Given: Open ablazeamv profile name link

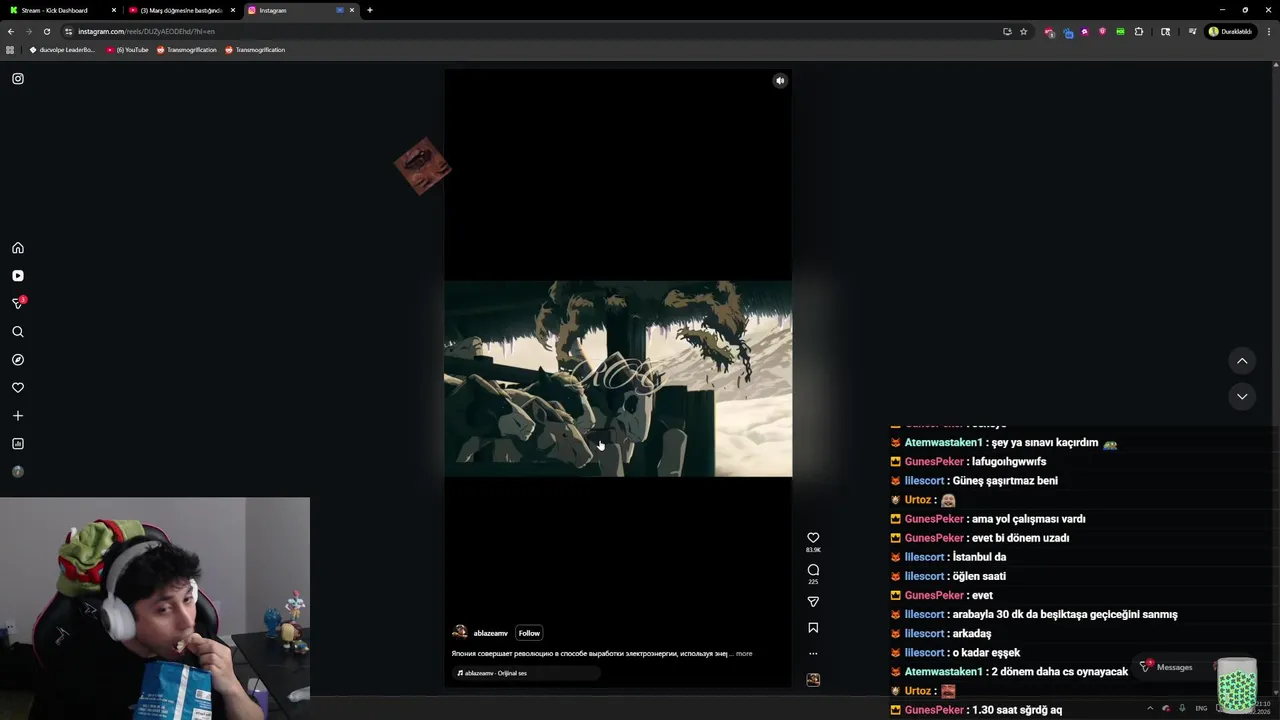Looking at the screenshot, I should (x=490, y=633).
